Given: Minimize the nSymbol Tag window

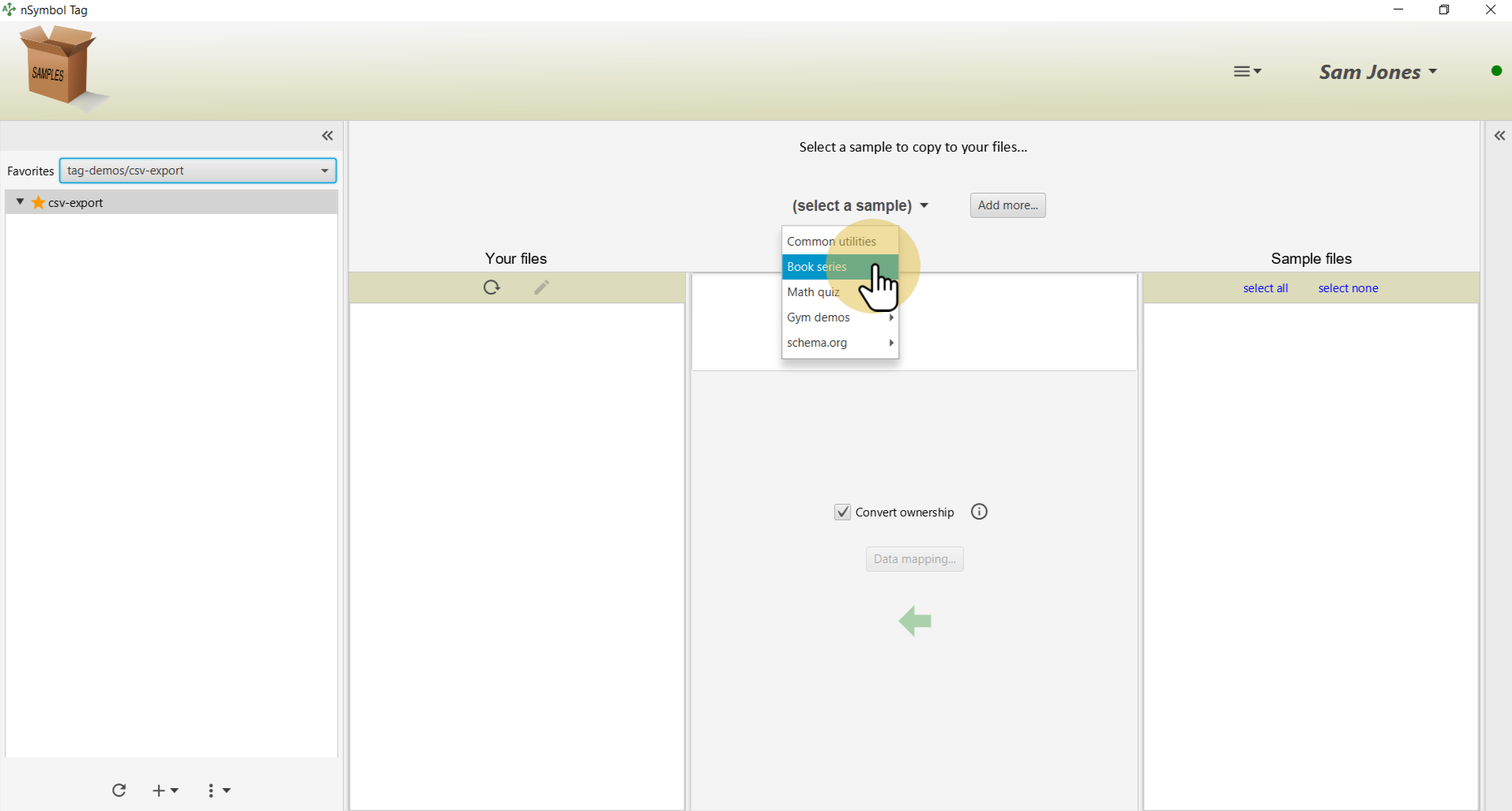Looking at the screenshot, I should coord(1398,9).
